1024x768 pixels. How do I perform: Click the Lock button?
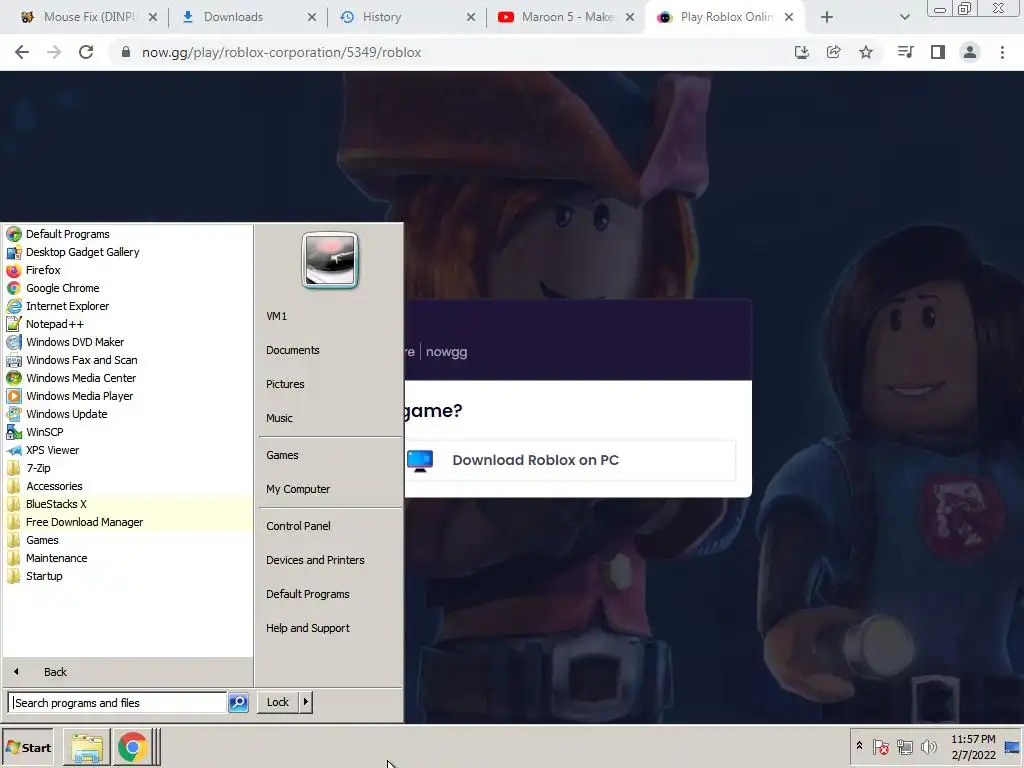pyautogui.click(x=278, y=702)
